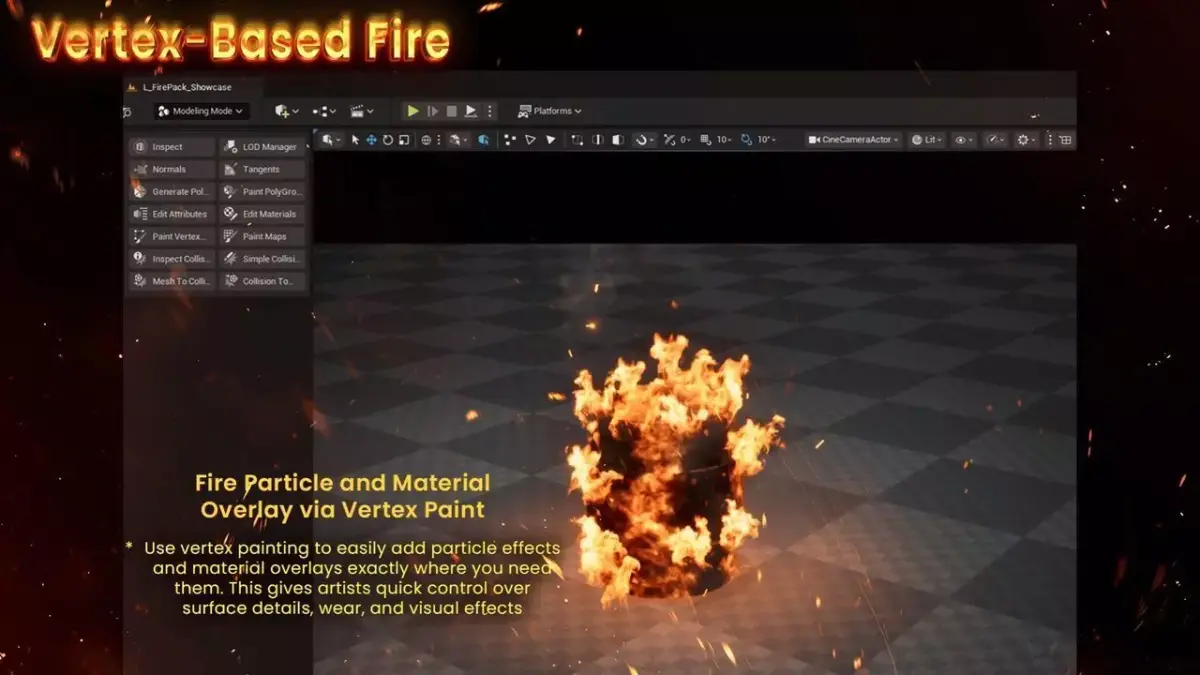This screenshot has width=1200, height=675.
Task: Open the scale snap value 0 dropdown
Action: point(685,140)
